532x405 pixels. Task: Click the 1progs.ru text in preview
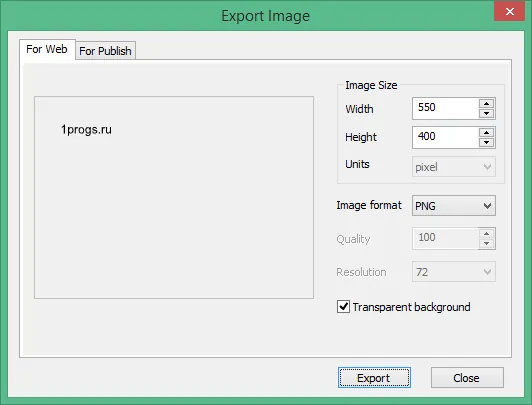tap(86, 130)
